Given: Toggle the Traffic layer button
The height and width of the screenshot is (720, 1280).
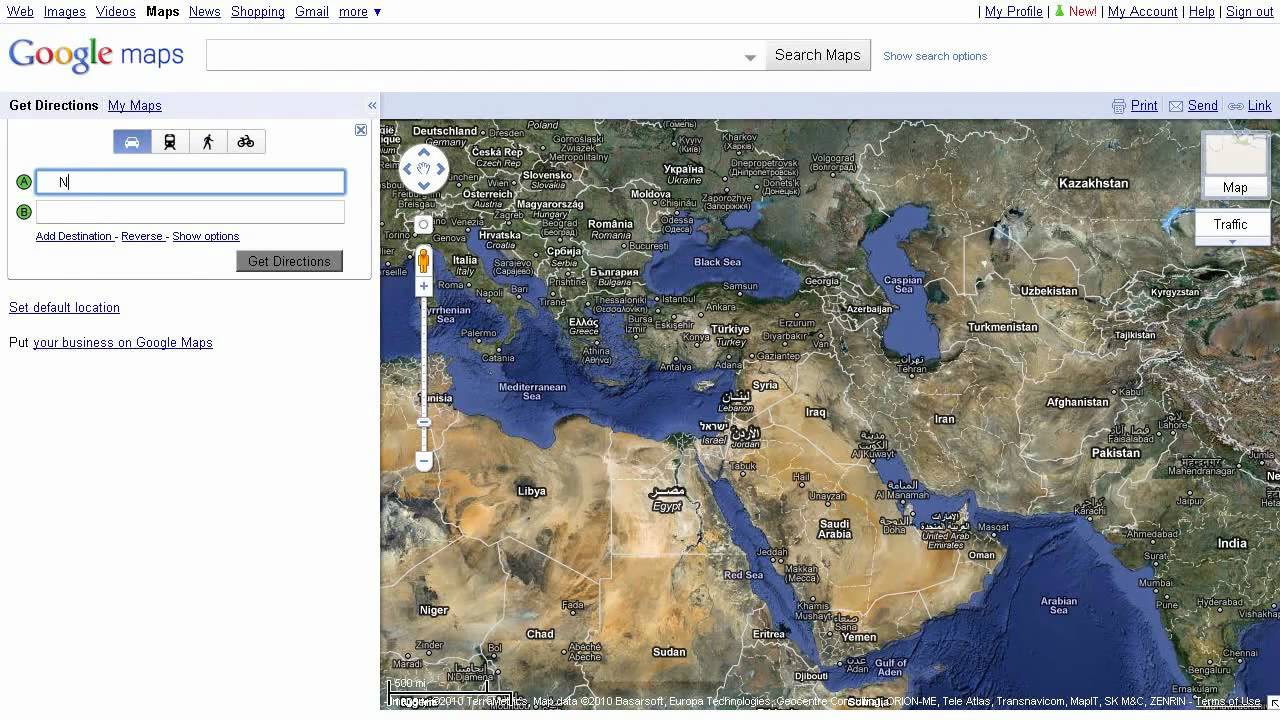Looking at the screenshot, I should 1231,224.
